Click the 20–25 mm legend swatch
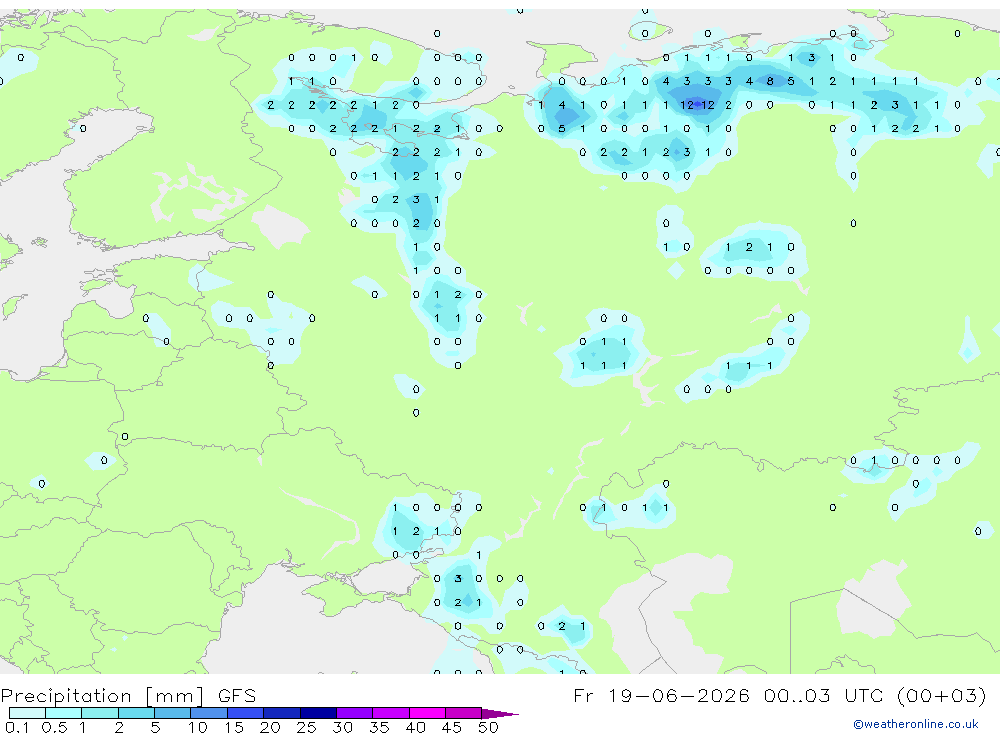 (282, 713)
